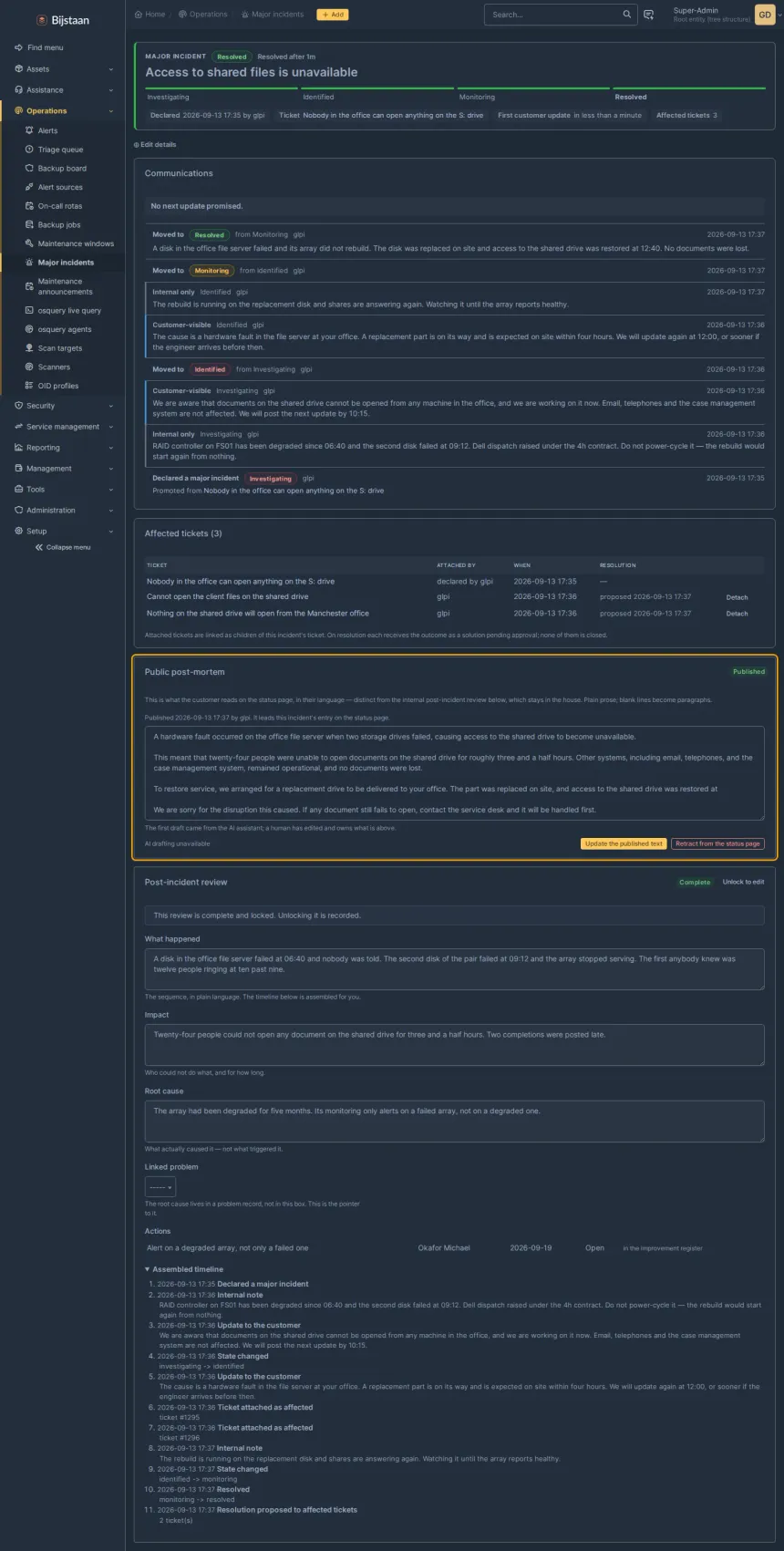Click the Super-Admin profile name
Viewport: 784px width, 1551px height.
coord(696,11)
